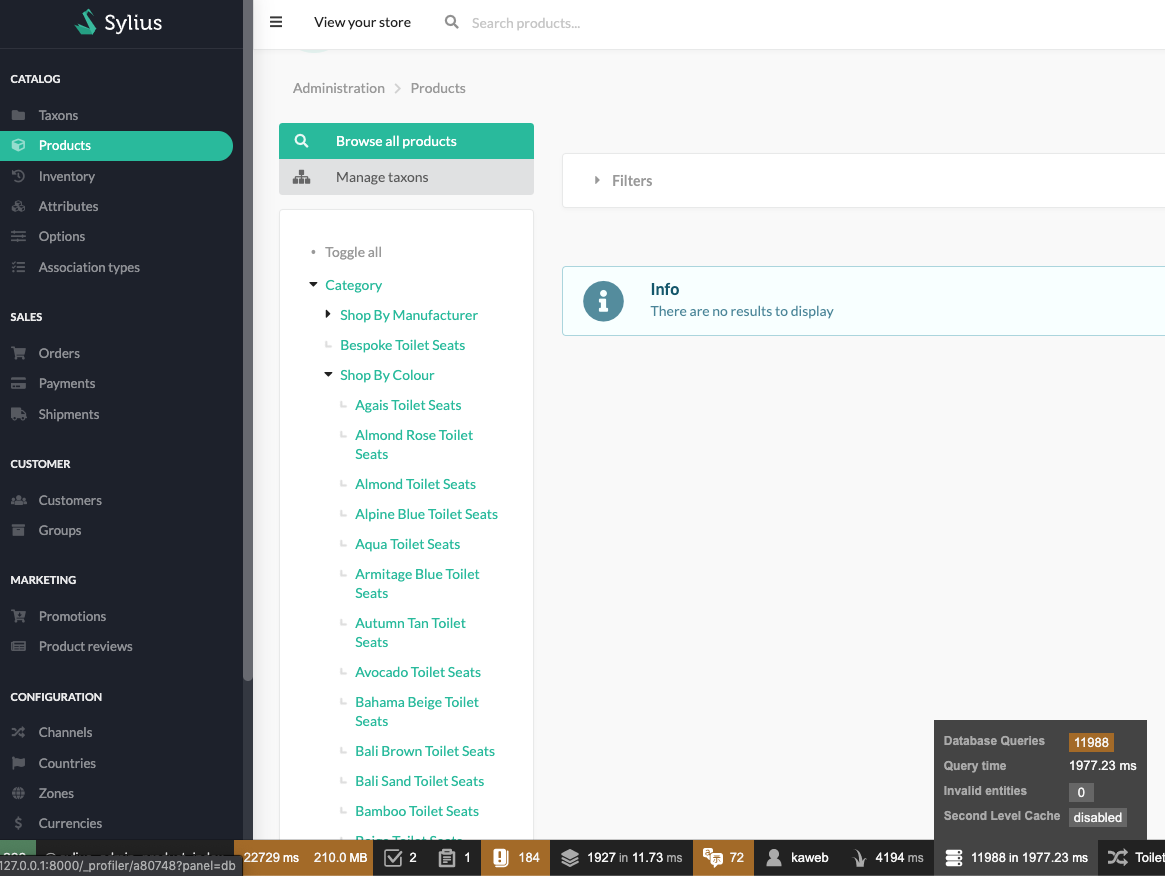This screenshot has height=876, width=1165.
Task: Click the Administration breadcrumb link
Action: pyautogui.click(x=339, y=88)
